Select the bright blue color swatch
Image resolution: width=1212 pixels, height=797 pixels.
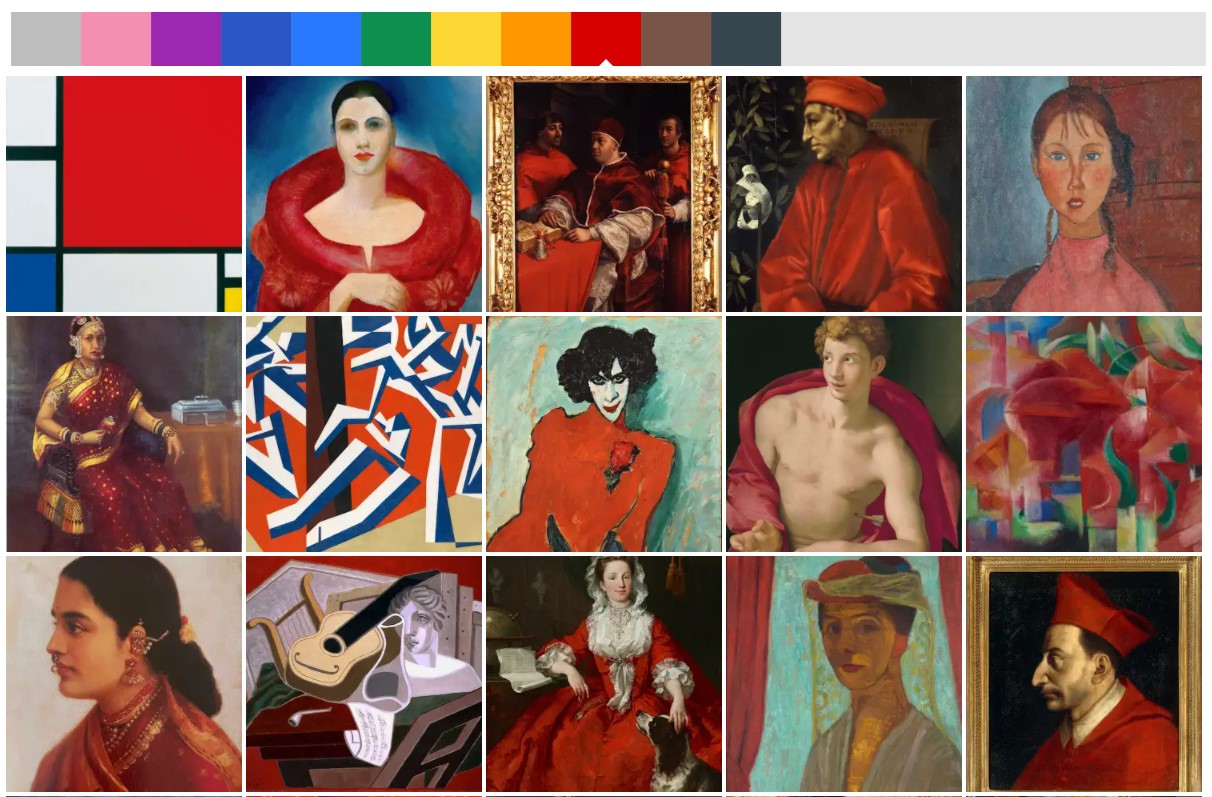tap(326, 39)
